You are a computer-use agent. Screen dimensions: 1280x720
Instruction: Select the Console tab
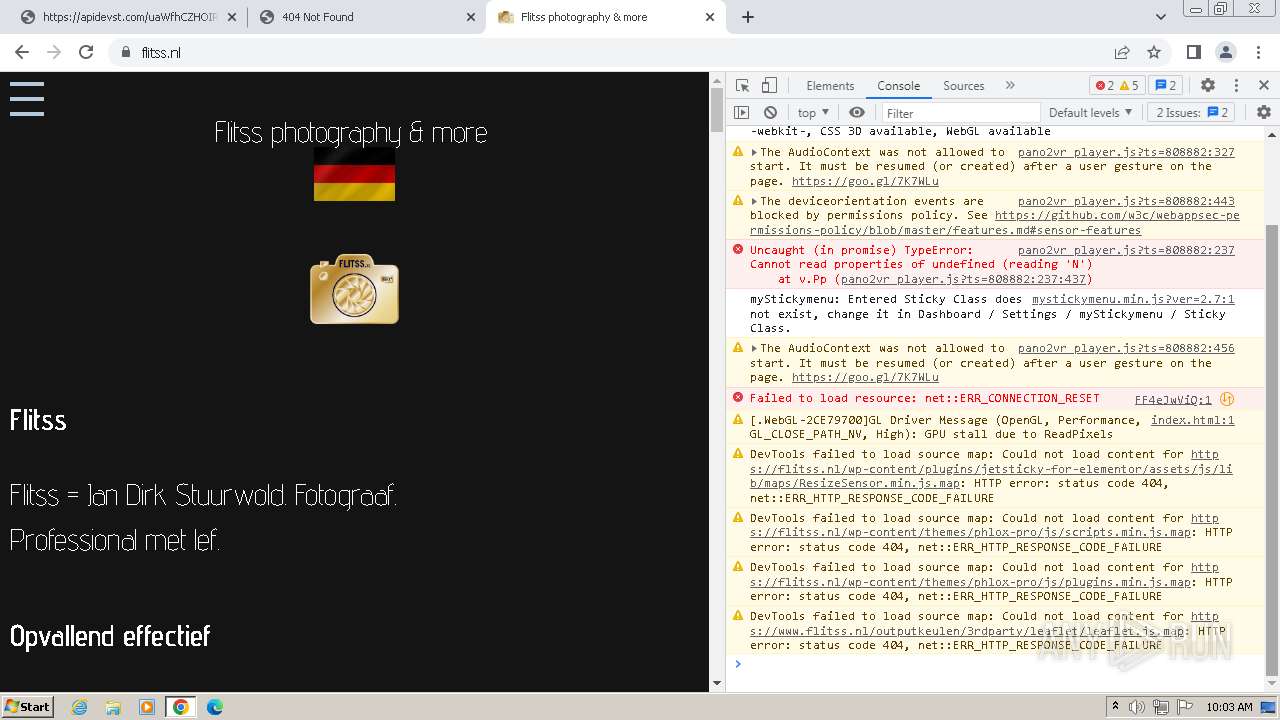click(x=899, y=86)
